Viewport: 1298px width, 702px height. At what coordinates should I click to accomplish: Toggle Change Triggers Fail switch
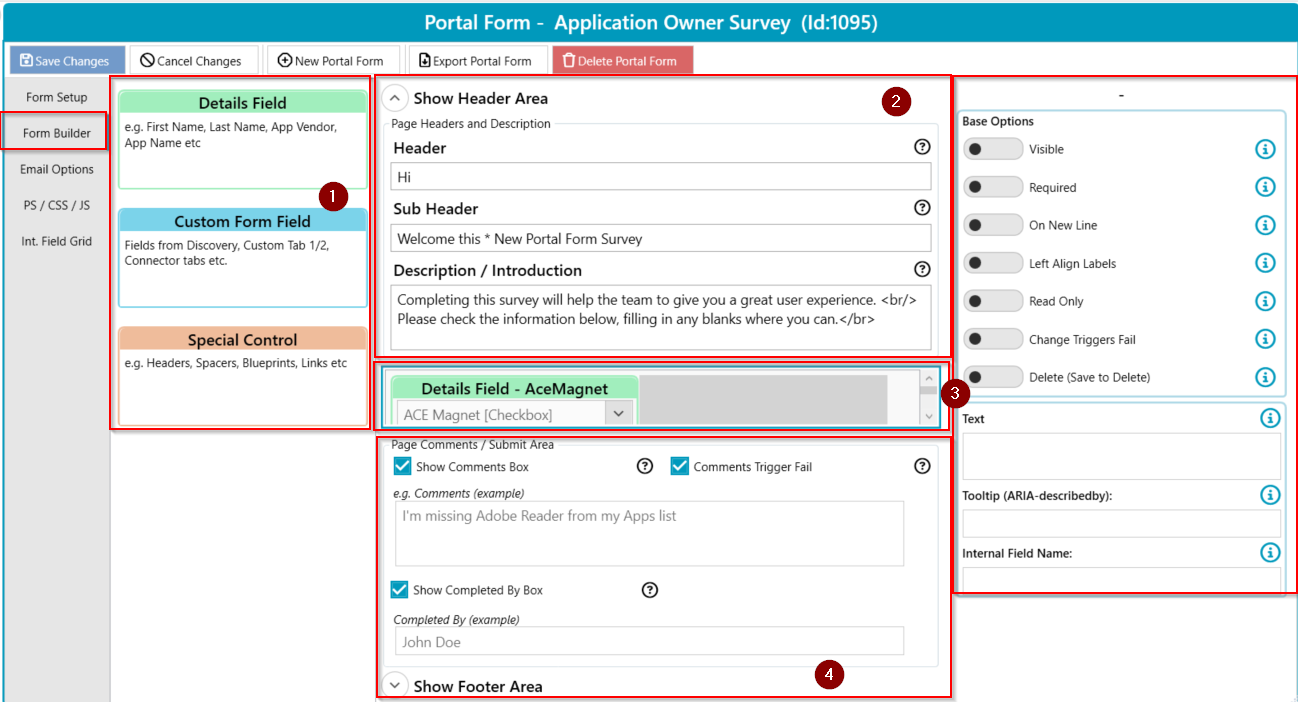[x=993, y=339]
